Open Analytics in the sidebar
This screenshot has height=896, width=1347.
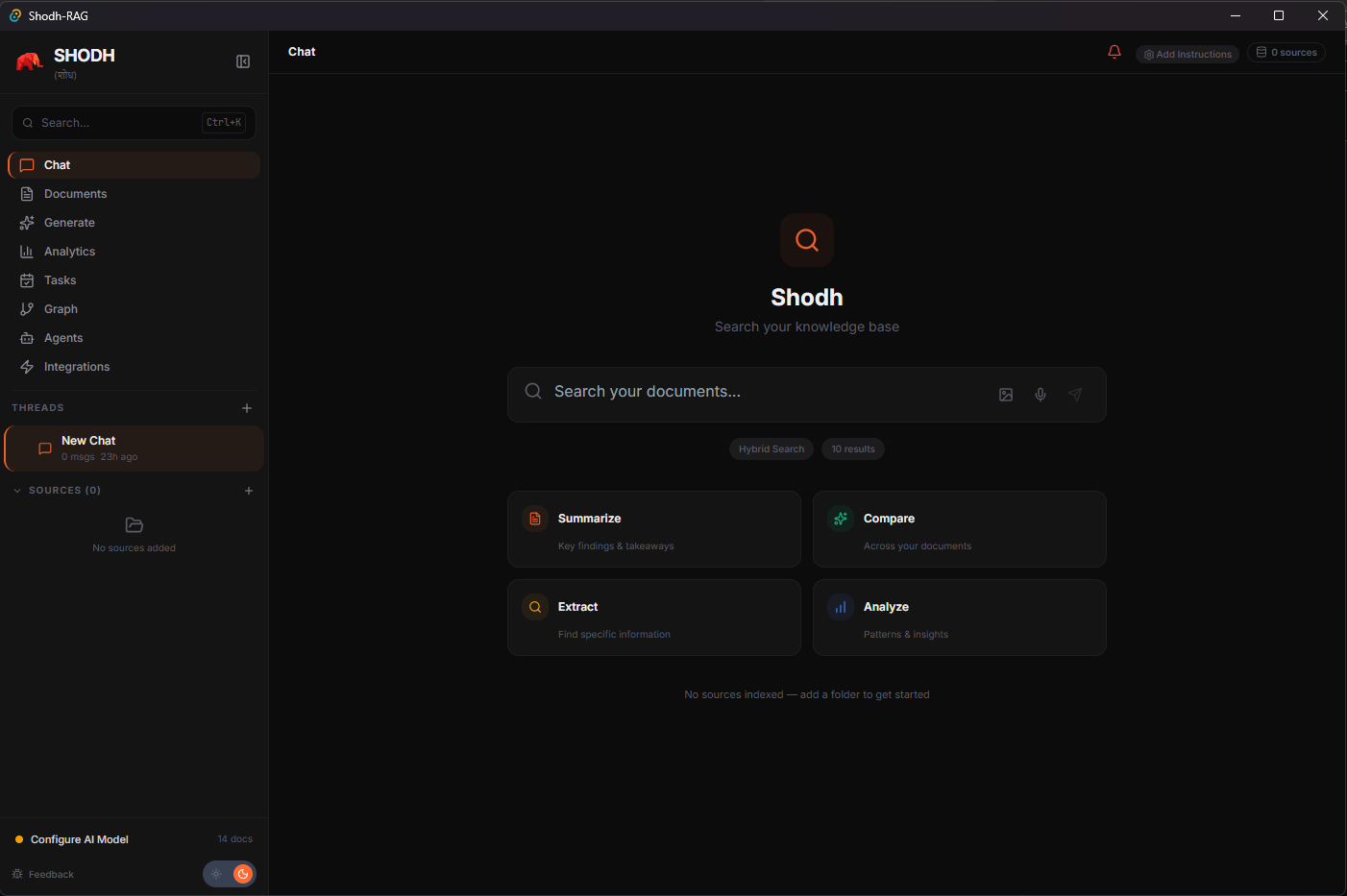pos(134,252)
